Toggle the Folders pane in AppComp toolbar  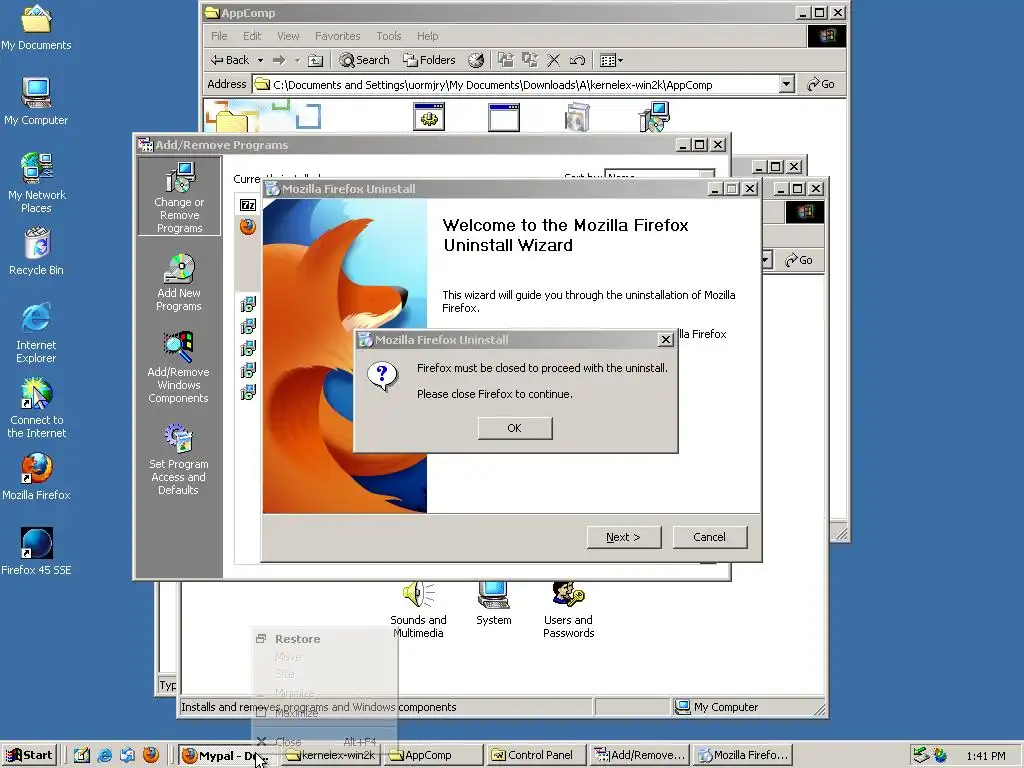tap(429, 60)
